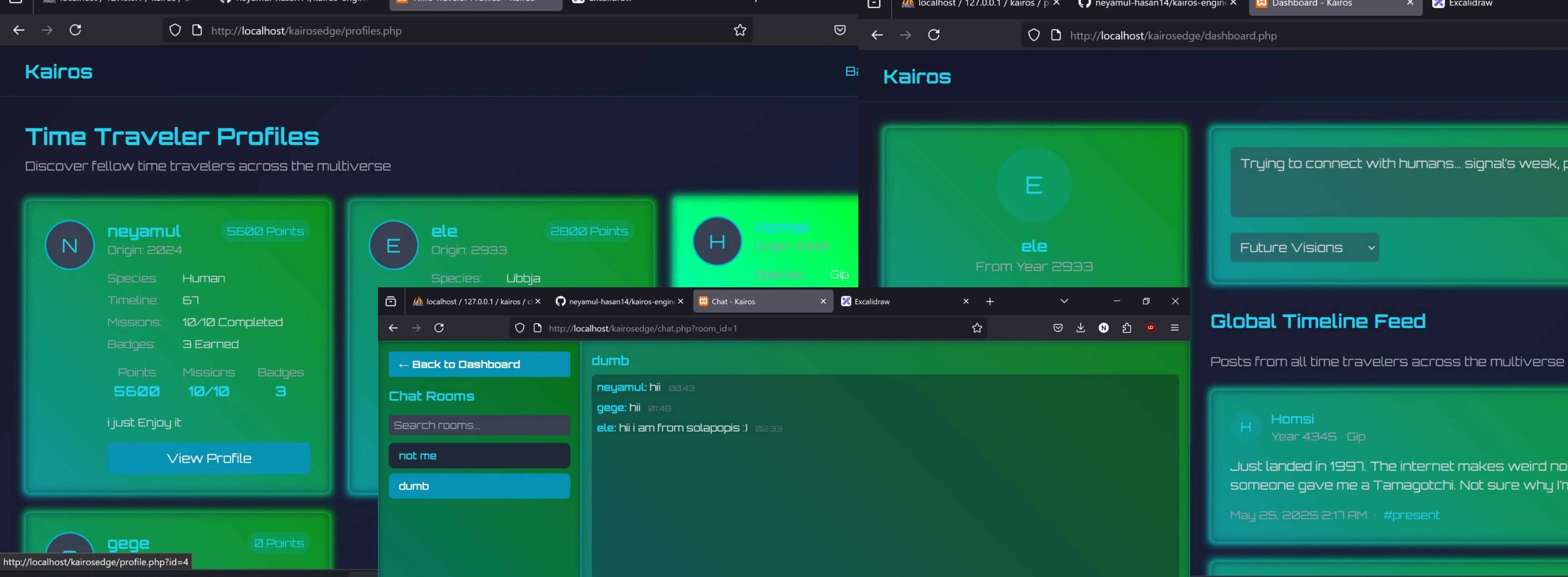Save chat page to Pocket

[1058, 328]
